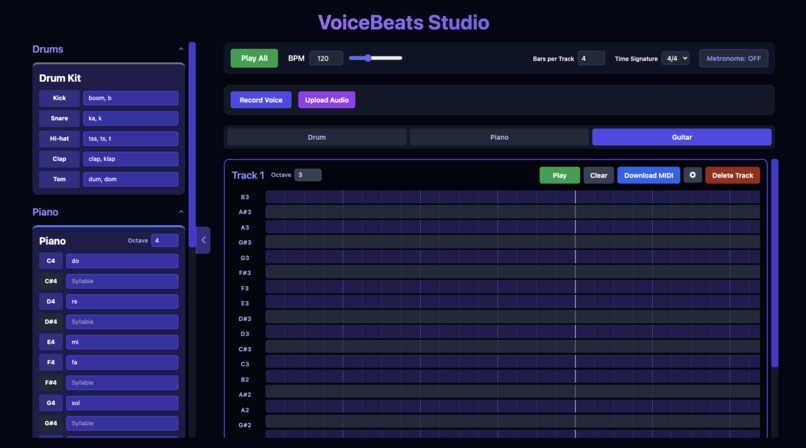The width and height of the screenshot is (806, 448).
Task: Click the D#3 row label in piano roll
Action: pyautogui.click(x=245, y=319)
